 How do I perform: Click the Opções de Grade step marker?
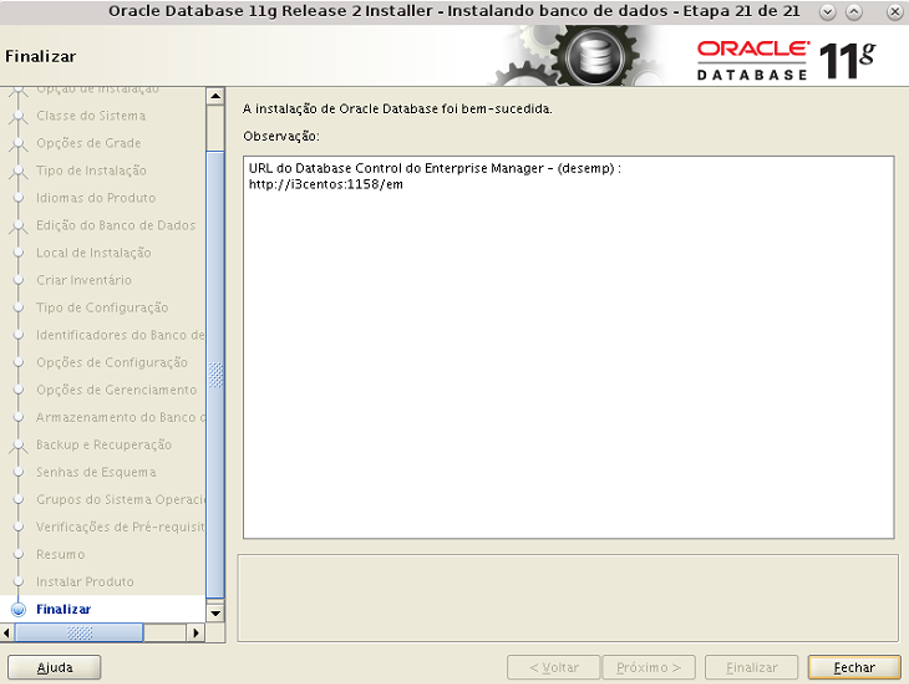19,144
